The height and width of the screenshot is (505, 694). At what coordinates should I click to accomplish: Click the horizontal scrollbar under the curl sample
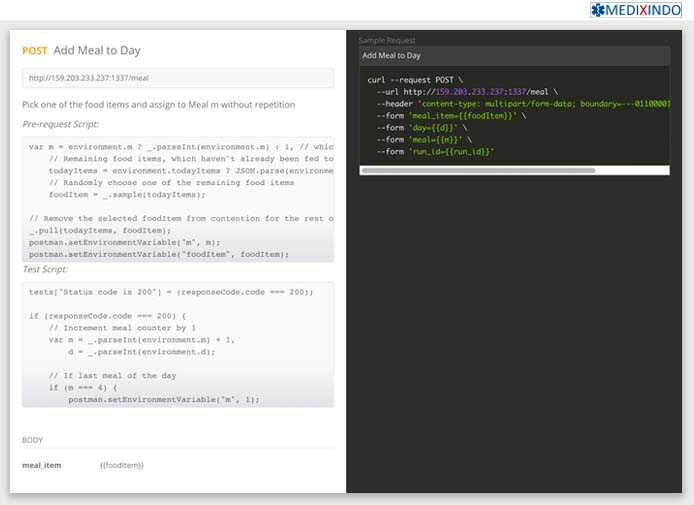click(478, 170)
